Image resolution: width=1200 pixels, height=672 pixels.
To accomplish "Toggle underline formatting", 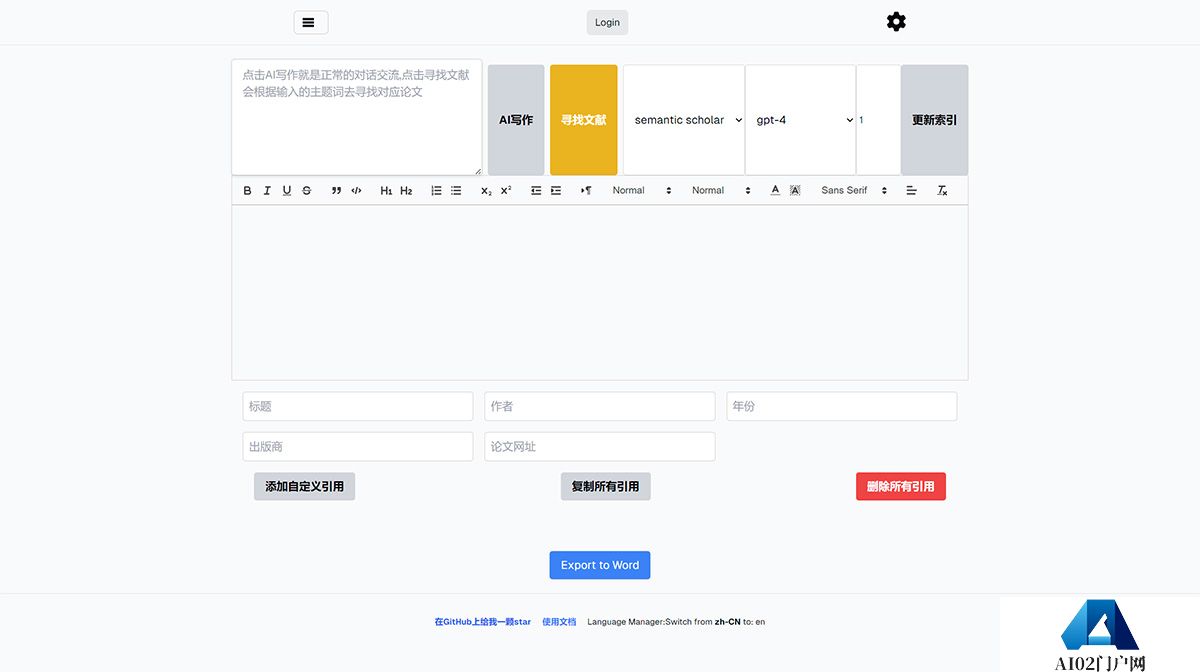I will coord(287,190).
